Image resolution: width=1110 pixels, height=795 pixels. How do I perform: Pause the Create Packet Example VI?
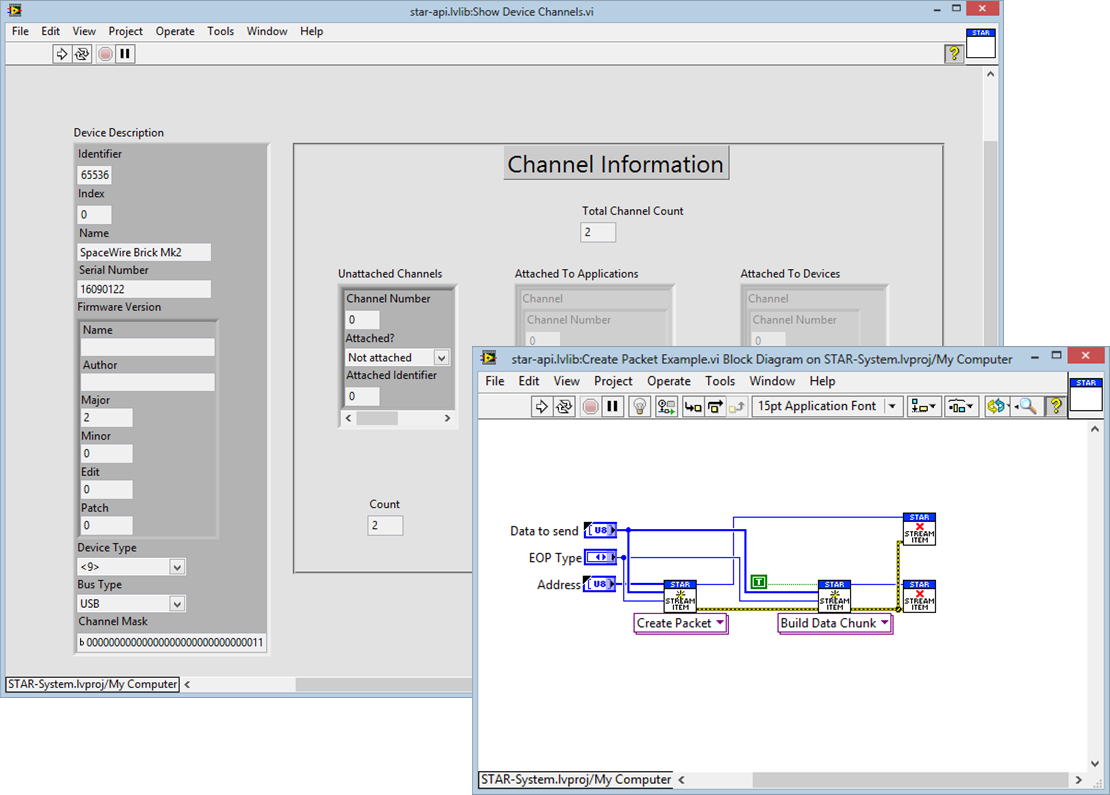tap(612, 406)
